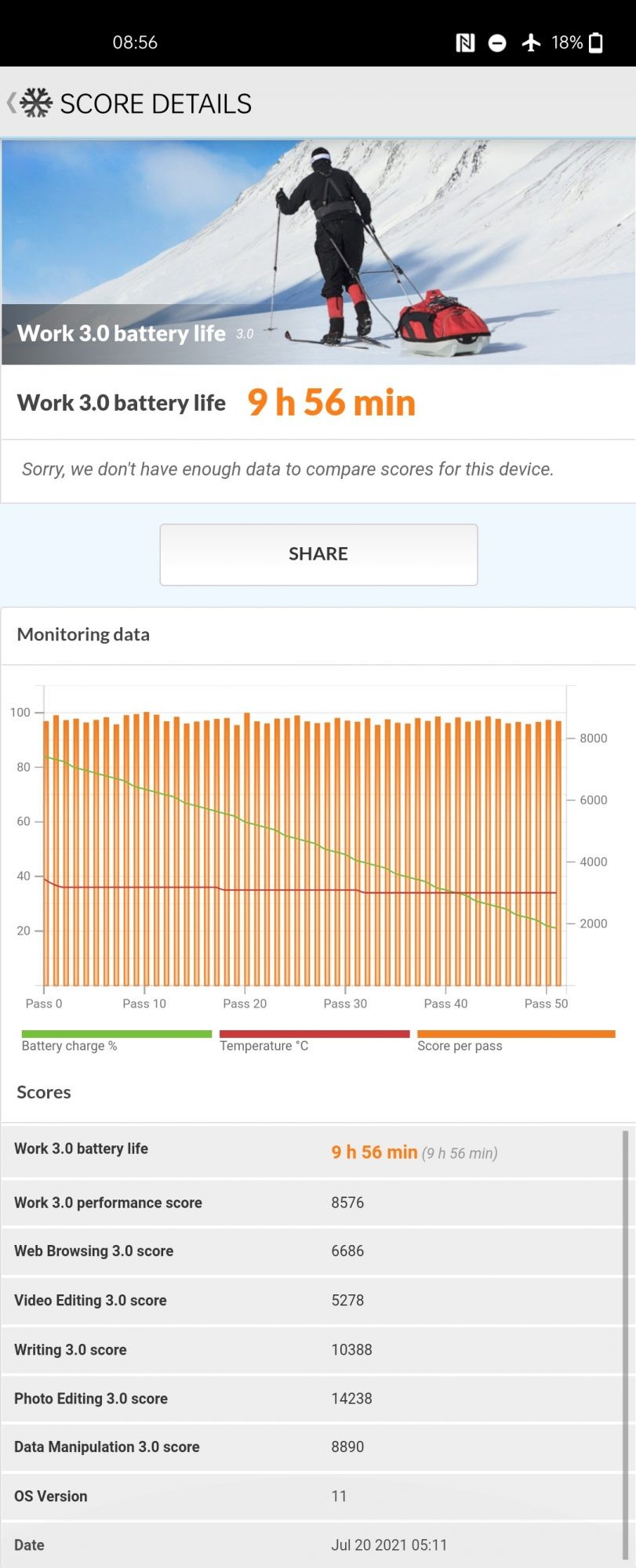Tap the back arrow chevron in header
Image resolution: width=636 pixels, height=1568 pixels.
(11, 103)
